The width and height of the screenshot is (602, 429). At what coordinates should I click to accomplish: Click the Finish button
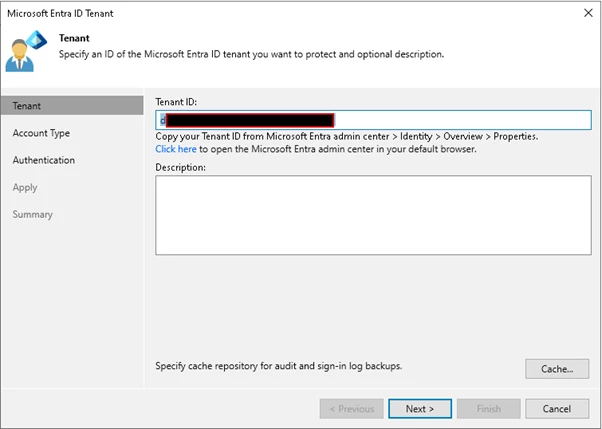point(488,408)
